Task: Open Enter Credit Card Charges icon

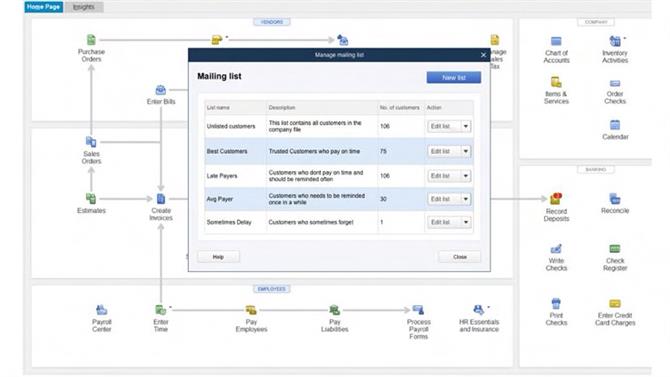Action: click(614, 303)
